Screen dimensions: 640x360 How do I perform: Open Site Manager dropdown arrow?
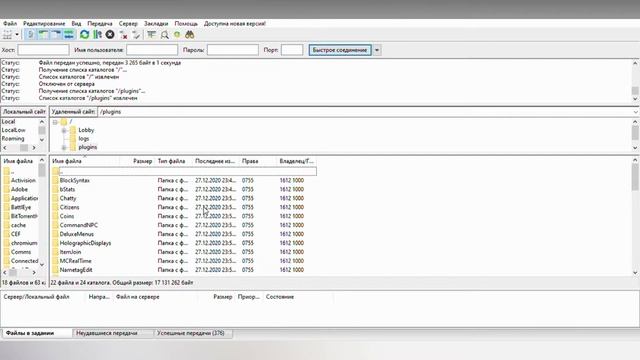coord(17,35)
